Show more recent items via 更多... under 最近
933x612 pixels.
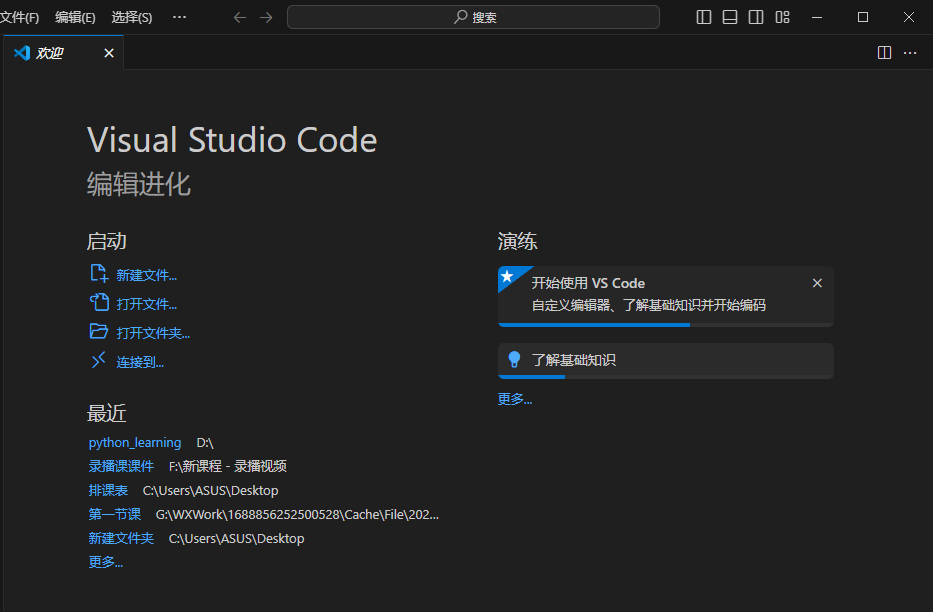click(105, 562)
